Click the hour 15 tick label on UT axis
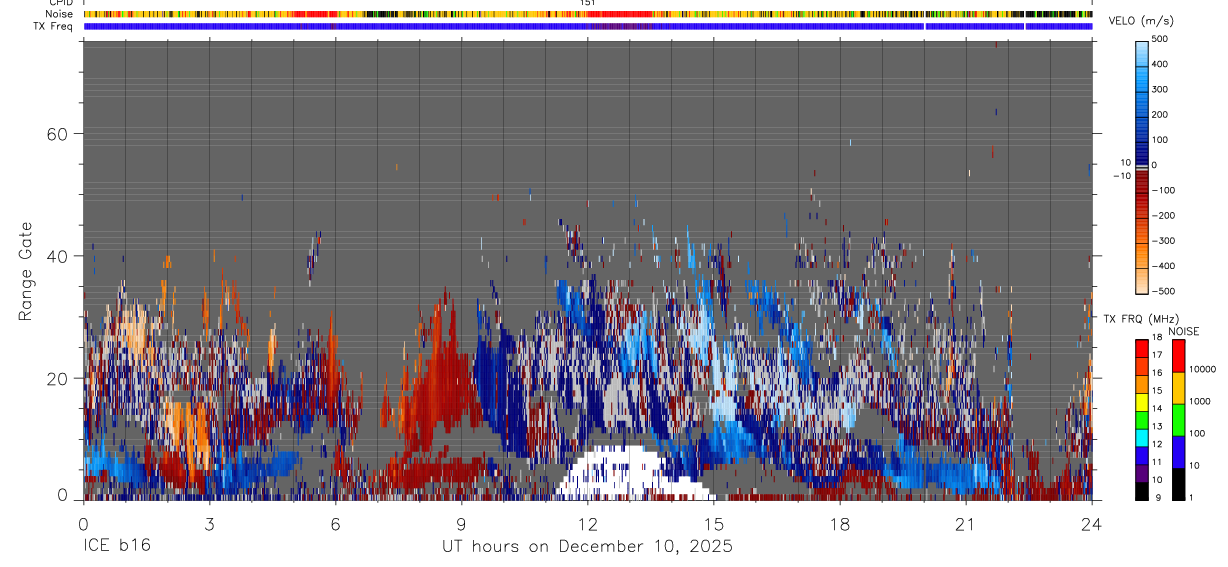This screenshot has width=1228, height=567. [714, 523]
